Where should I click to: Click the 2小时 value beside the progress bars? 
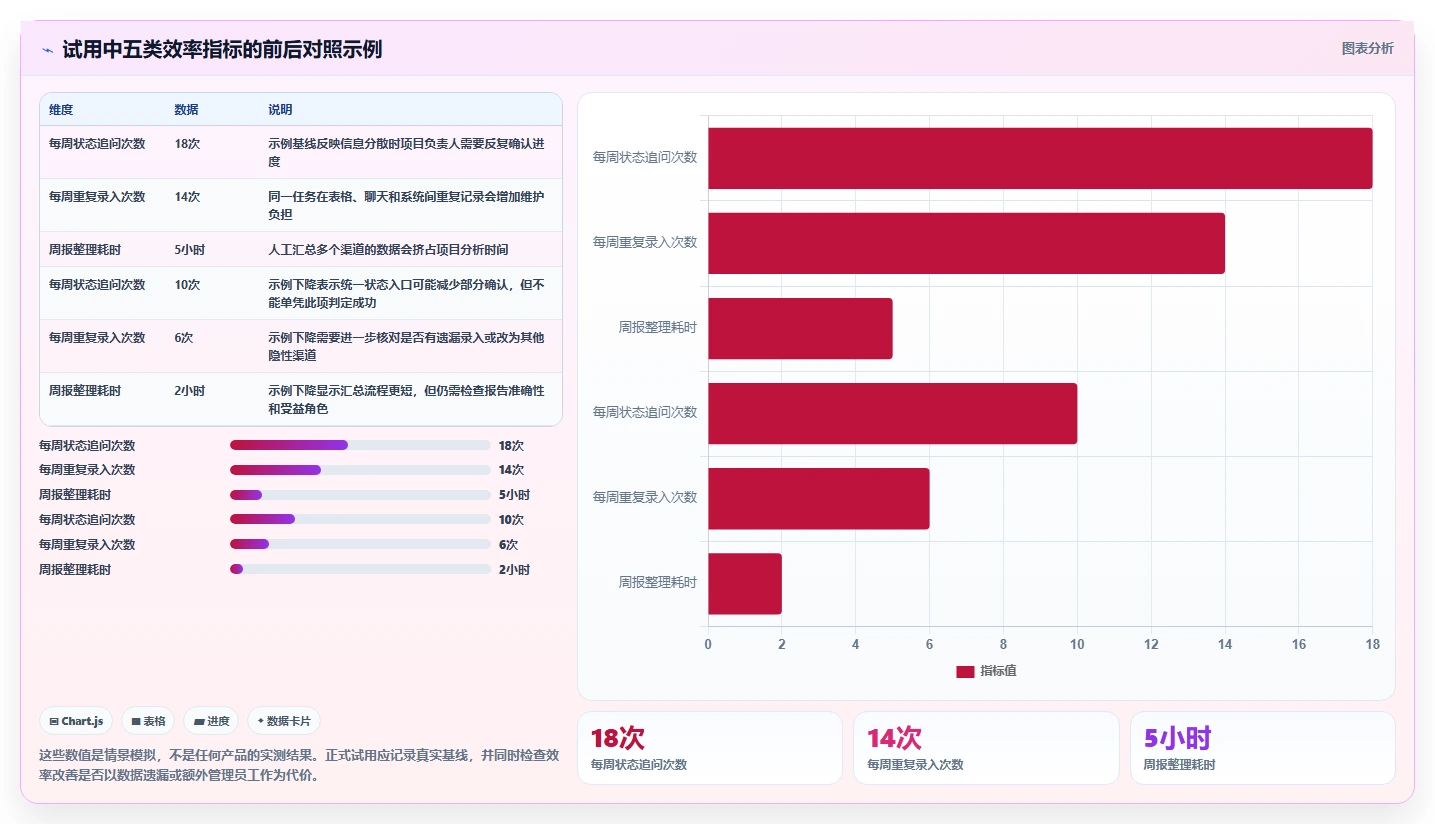pos(514,570)
